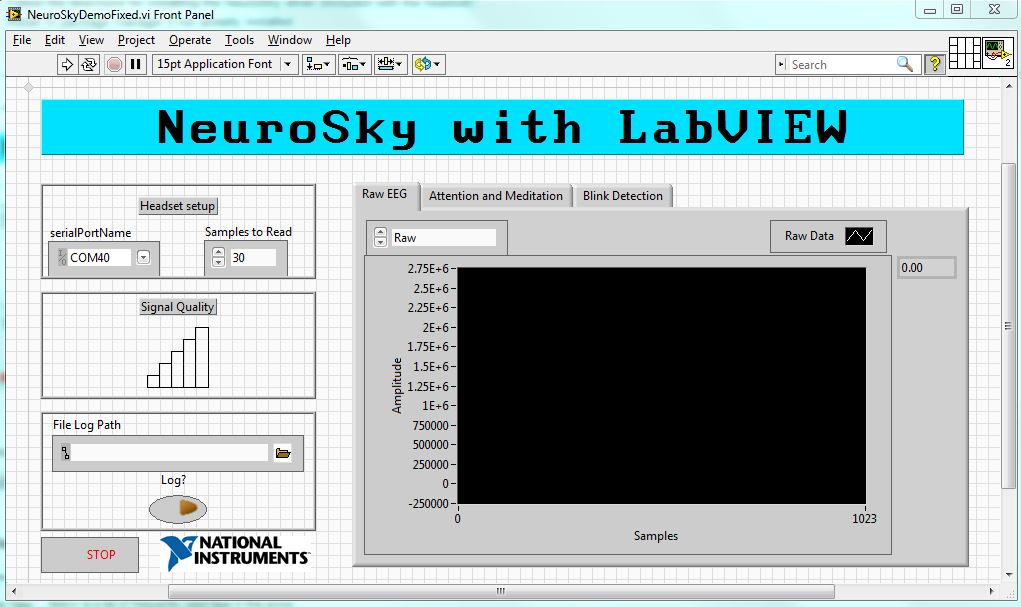
Task: Click the x-axis maximum value 1023
Action: [x=864, y=518]
